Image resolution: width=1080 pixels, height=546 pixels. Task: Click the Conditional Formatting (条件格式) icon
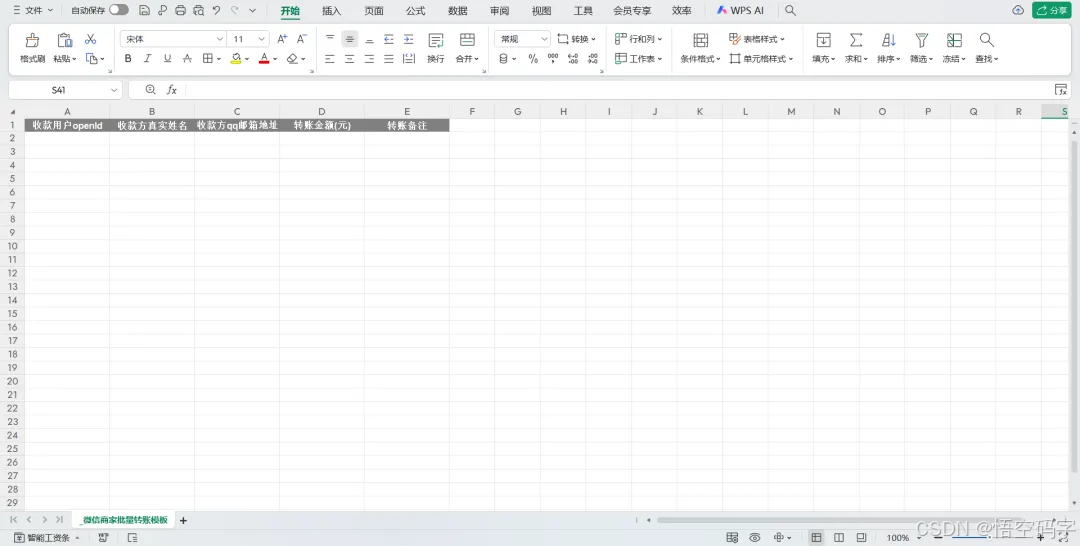700,40
